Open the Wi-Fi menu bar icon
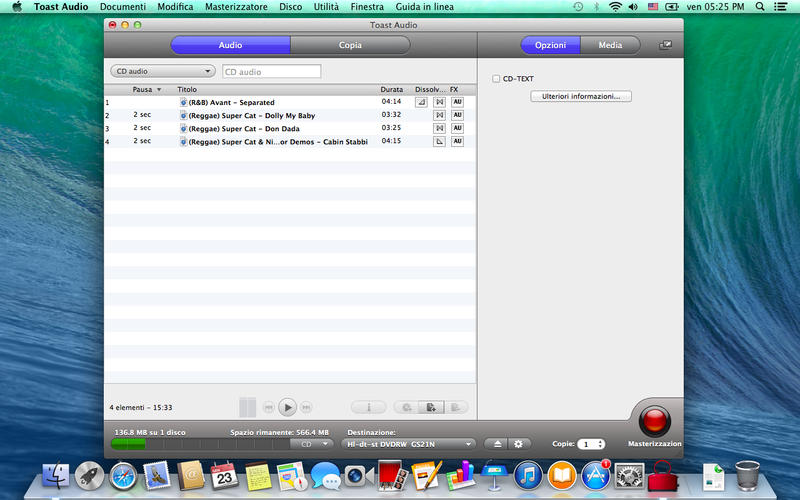800x500 pixels. pyautogui.click(x=615, y=7)
